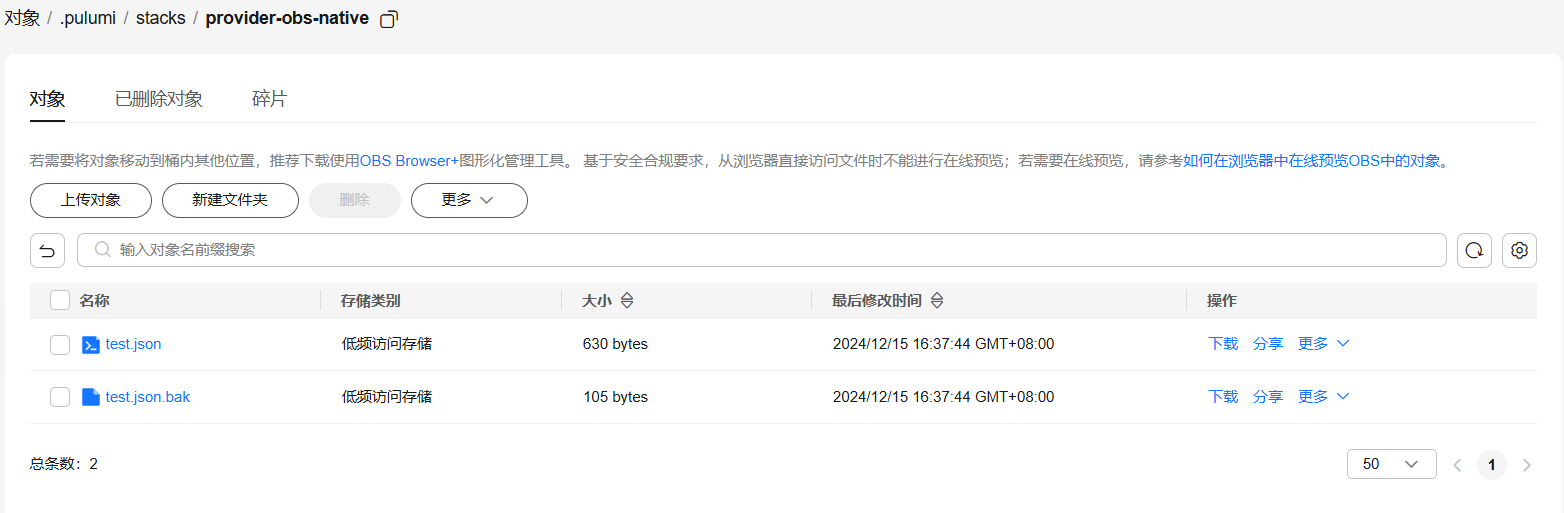Sort by 最后修改时间 sort icon
This screenshot has height=513, width=1564.
coord(937,300)
